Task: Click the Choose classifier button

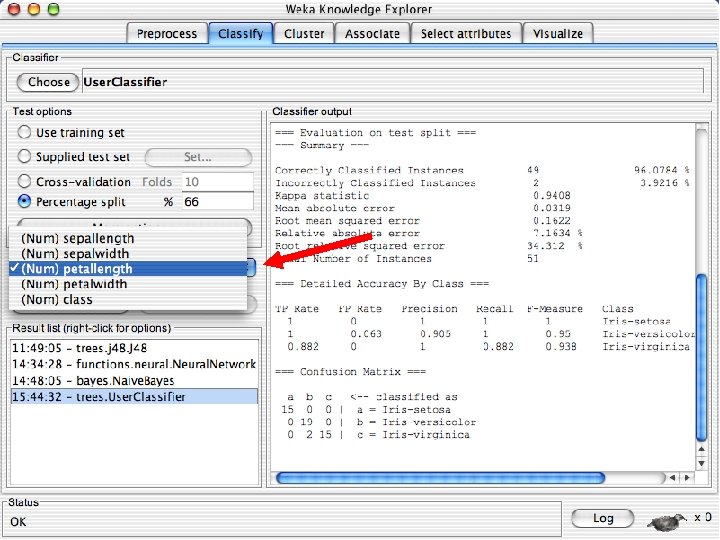Action: [48, 82]
